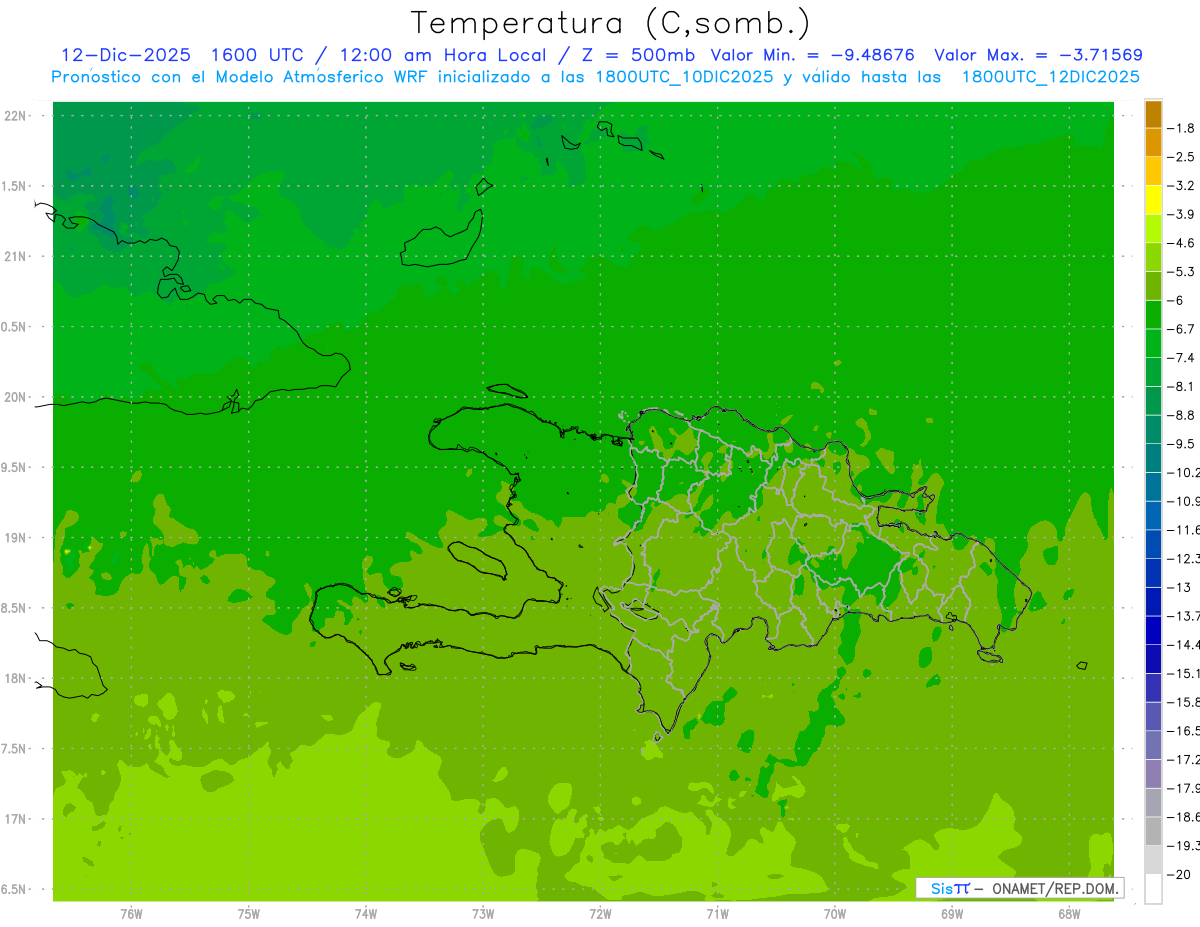
Task: Click the "-5.3" color scale label
Action: pyautogui.click(x=1182, y=272)
